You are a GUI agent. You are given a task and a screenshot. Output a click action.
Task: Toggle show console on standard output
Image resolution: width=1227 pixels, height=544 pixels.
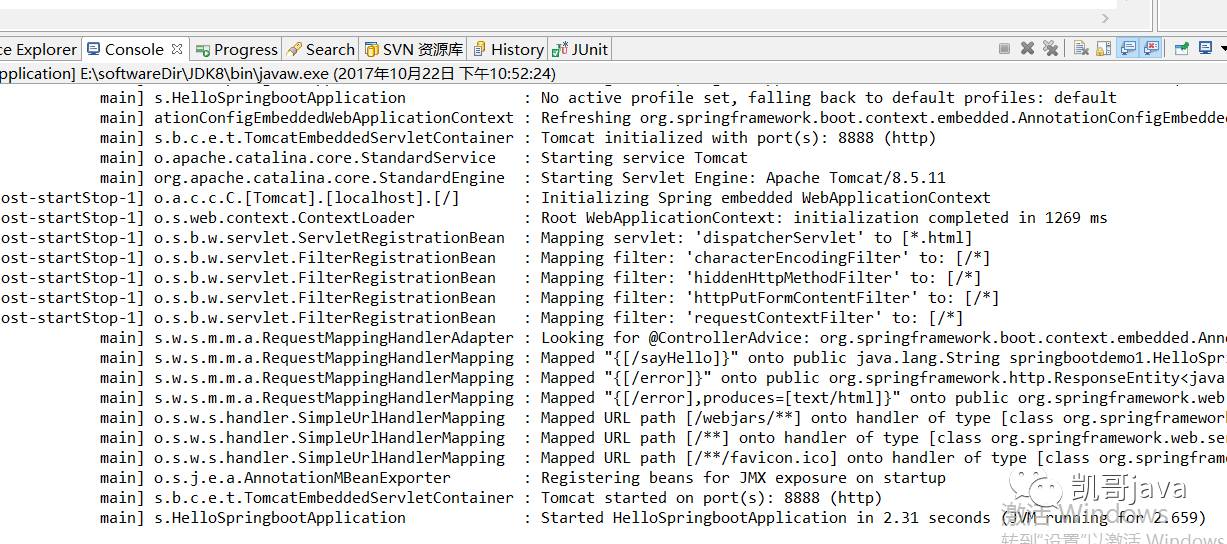click(x=1128, y=48)
